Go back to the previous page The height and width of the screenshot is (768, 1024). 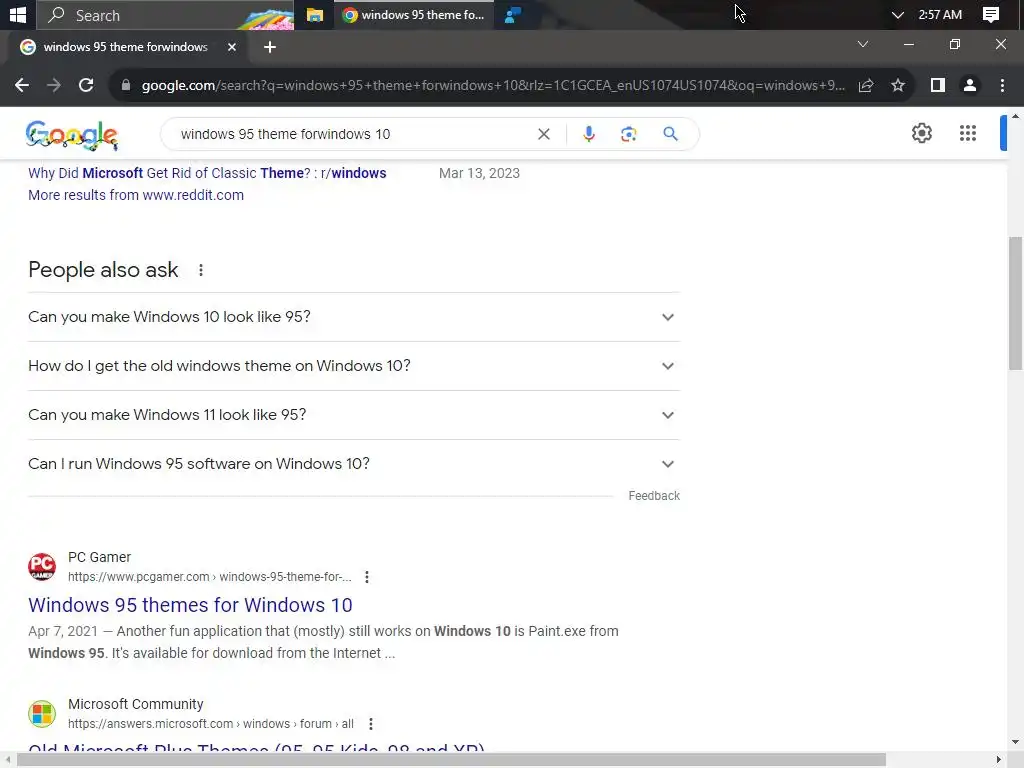coord(22,86)
